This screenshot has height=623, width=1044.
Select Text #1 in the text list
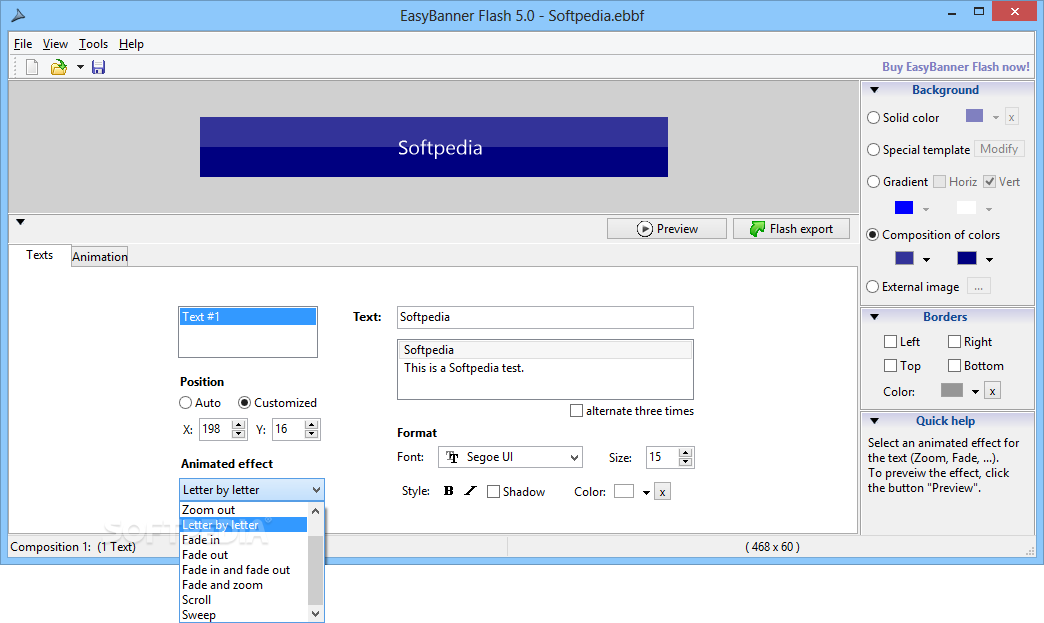point(248,317)
